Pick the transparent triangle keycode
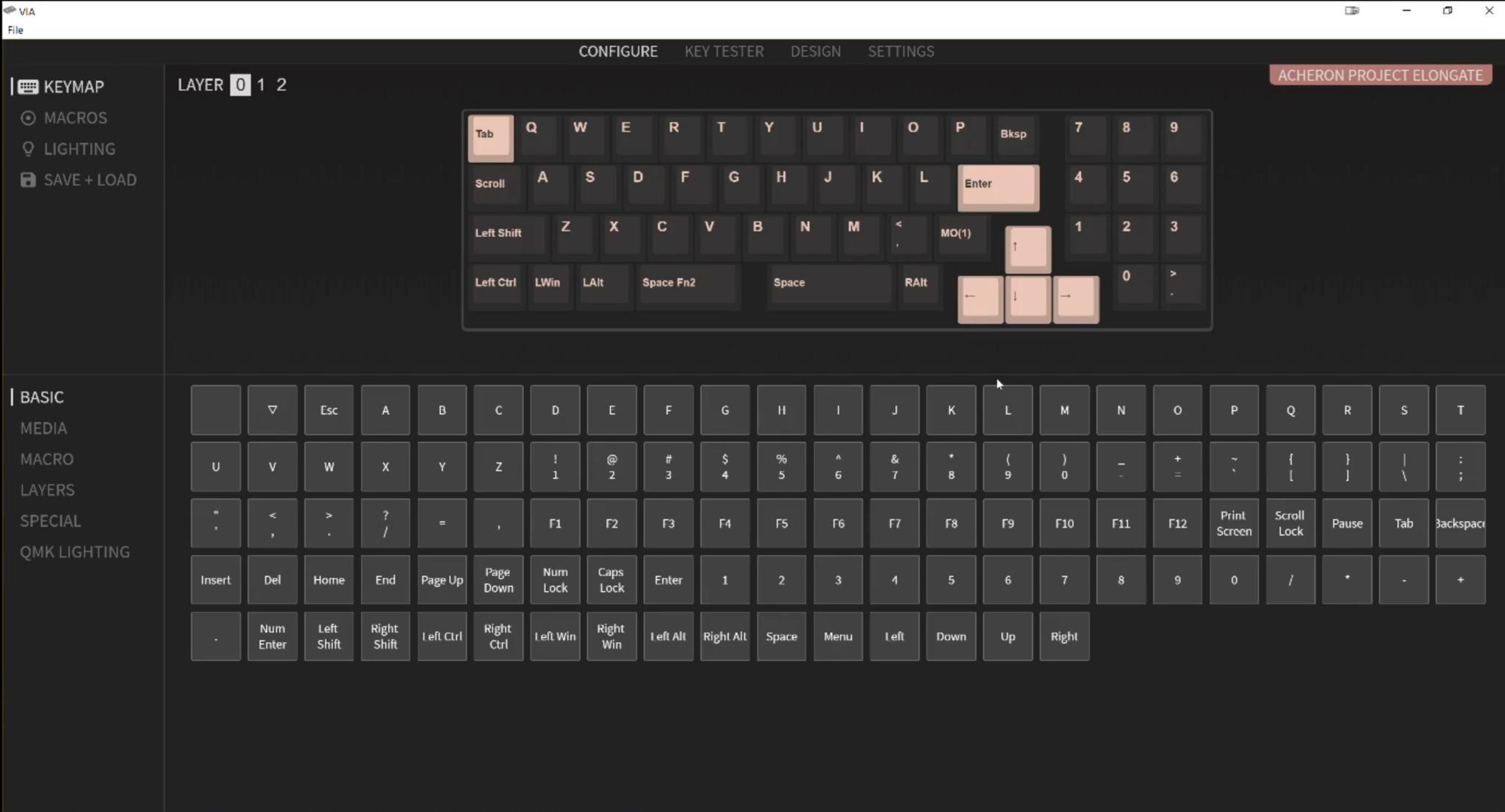The height and width of the screenshot is (812, 1505). [272, 410]
